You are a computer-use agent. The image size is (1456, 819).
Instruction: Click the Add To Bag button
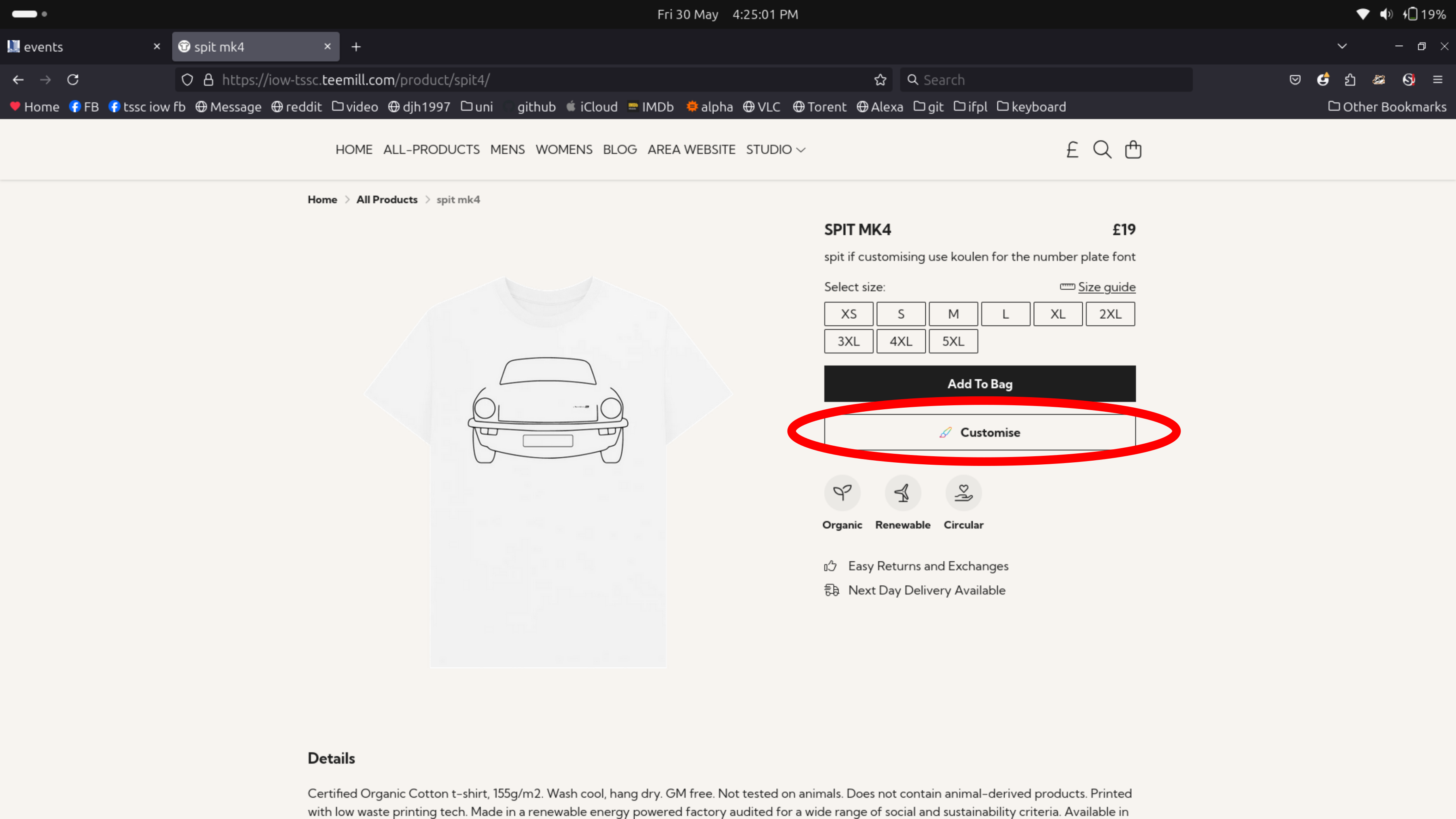(980, 384)
